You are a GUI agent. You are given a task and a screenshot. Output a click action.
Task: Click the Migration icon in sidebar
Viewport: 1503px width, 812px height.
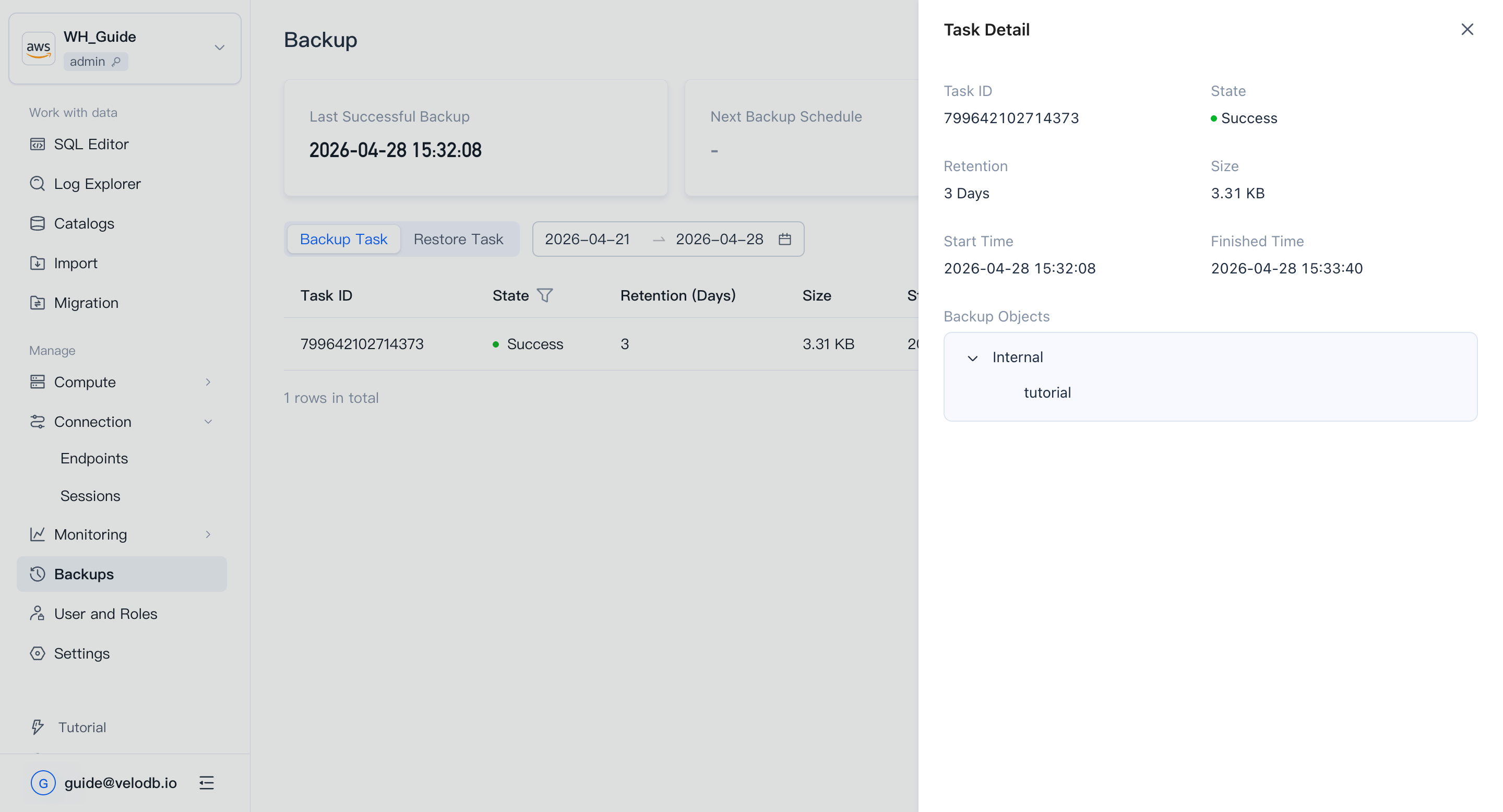point(38,303)
